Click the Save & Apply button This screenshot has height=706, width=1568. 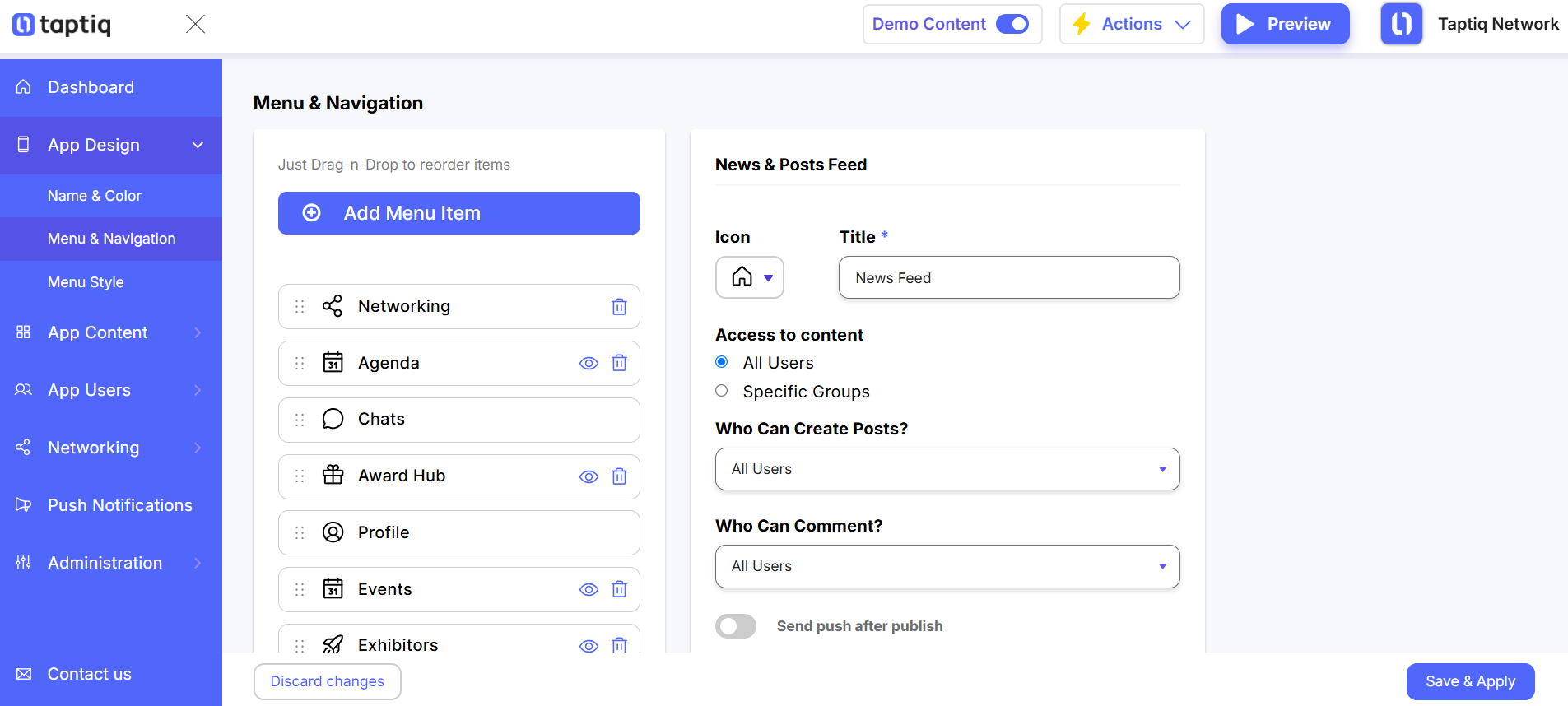pyautogui.click(x=1470, y=681)
